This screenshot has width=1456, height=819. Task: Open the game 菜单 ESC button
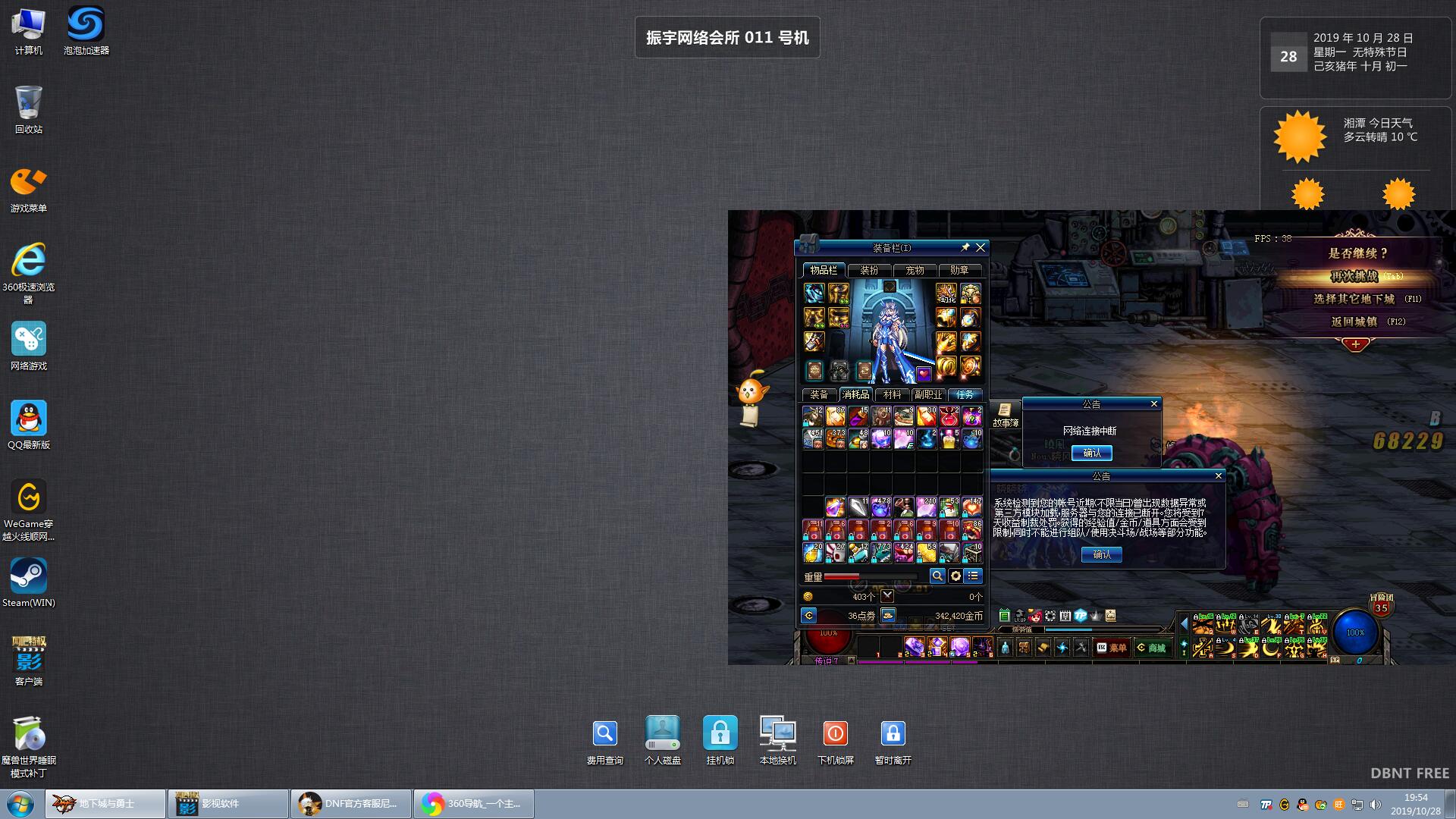coord(1112,648)
